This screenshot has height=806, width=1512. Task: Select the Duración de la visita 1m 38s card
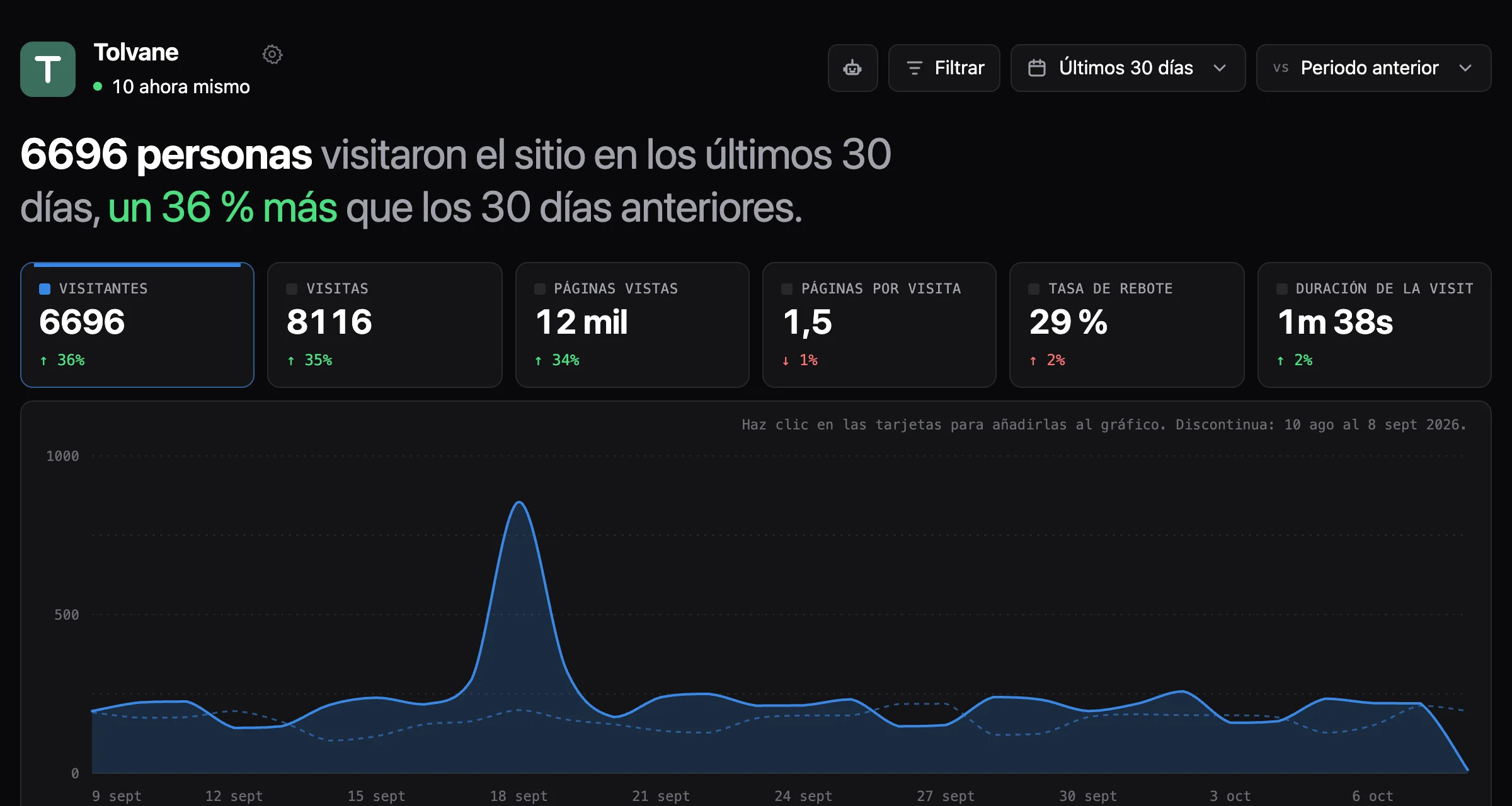click(1375, 325)
